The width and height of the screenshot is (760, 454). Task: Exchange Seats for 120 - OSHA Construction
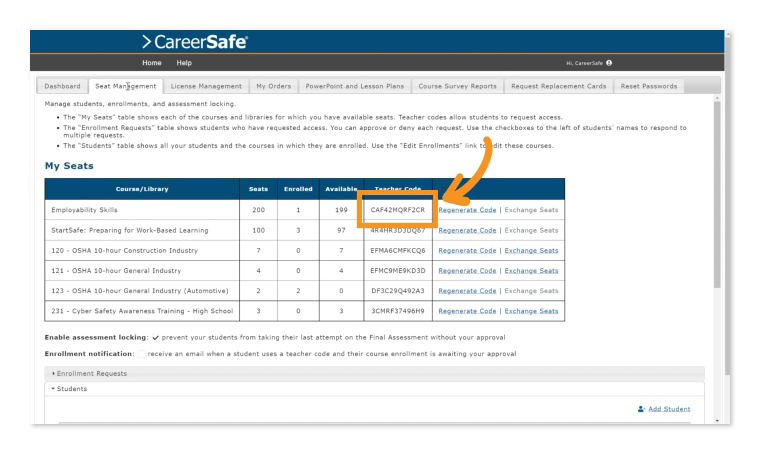tap(531, 251)
